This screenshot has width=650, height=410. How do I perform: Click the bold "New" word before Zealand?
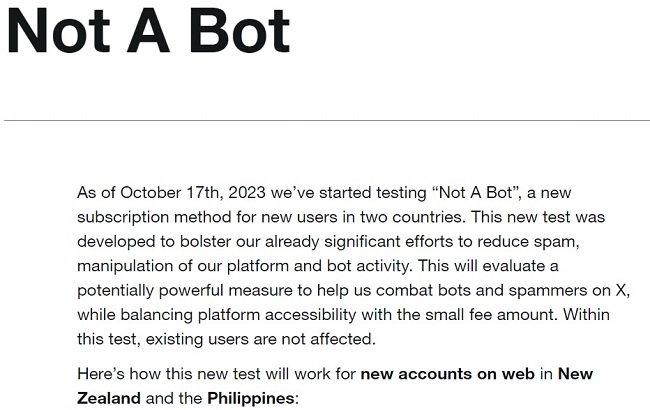coord(575,374)
